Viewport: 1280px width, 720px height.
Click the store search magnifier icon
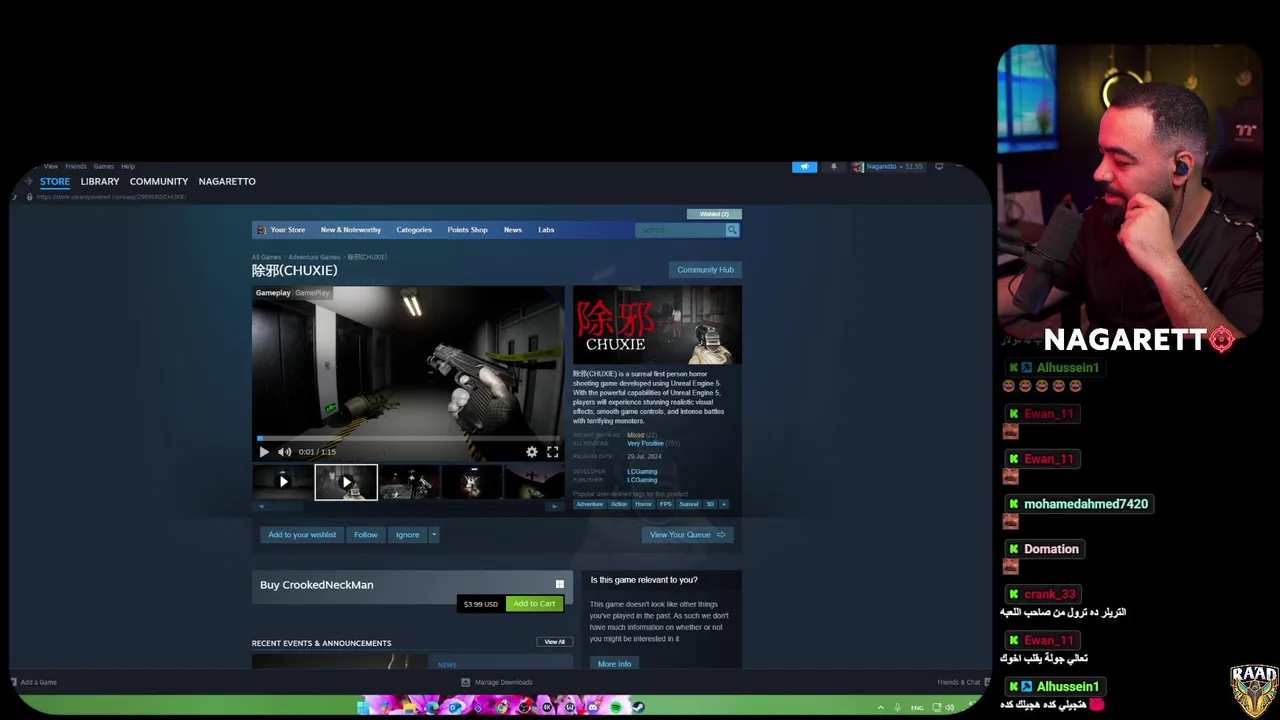[x=732, y=230]
